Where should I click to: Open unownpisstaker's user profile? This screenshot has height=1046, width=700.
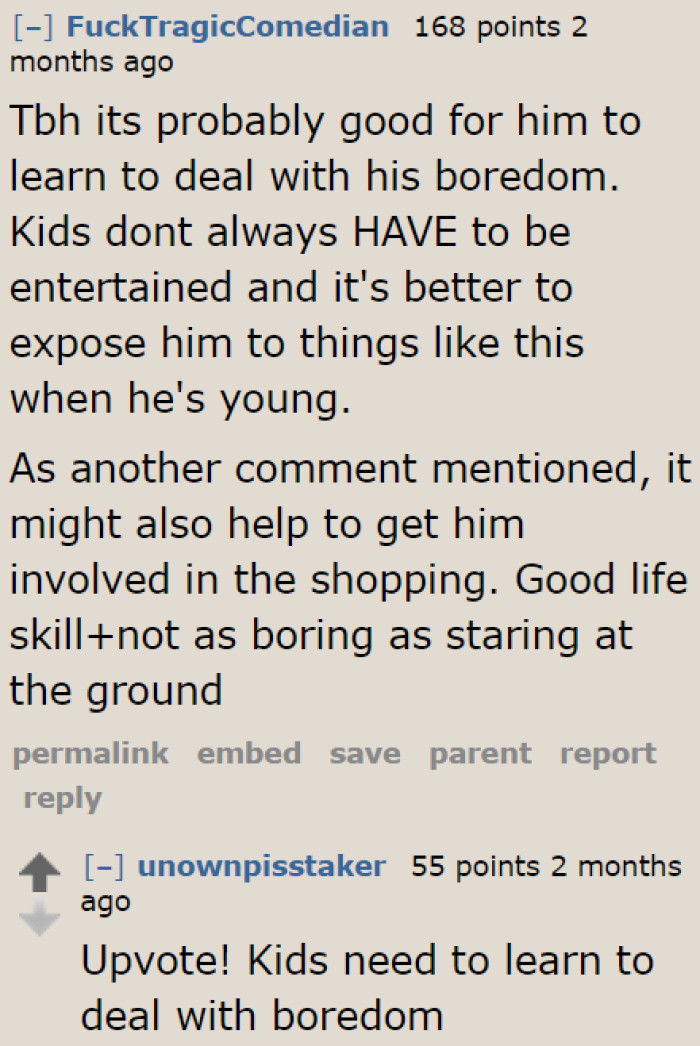coord(262,866)
